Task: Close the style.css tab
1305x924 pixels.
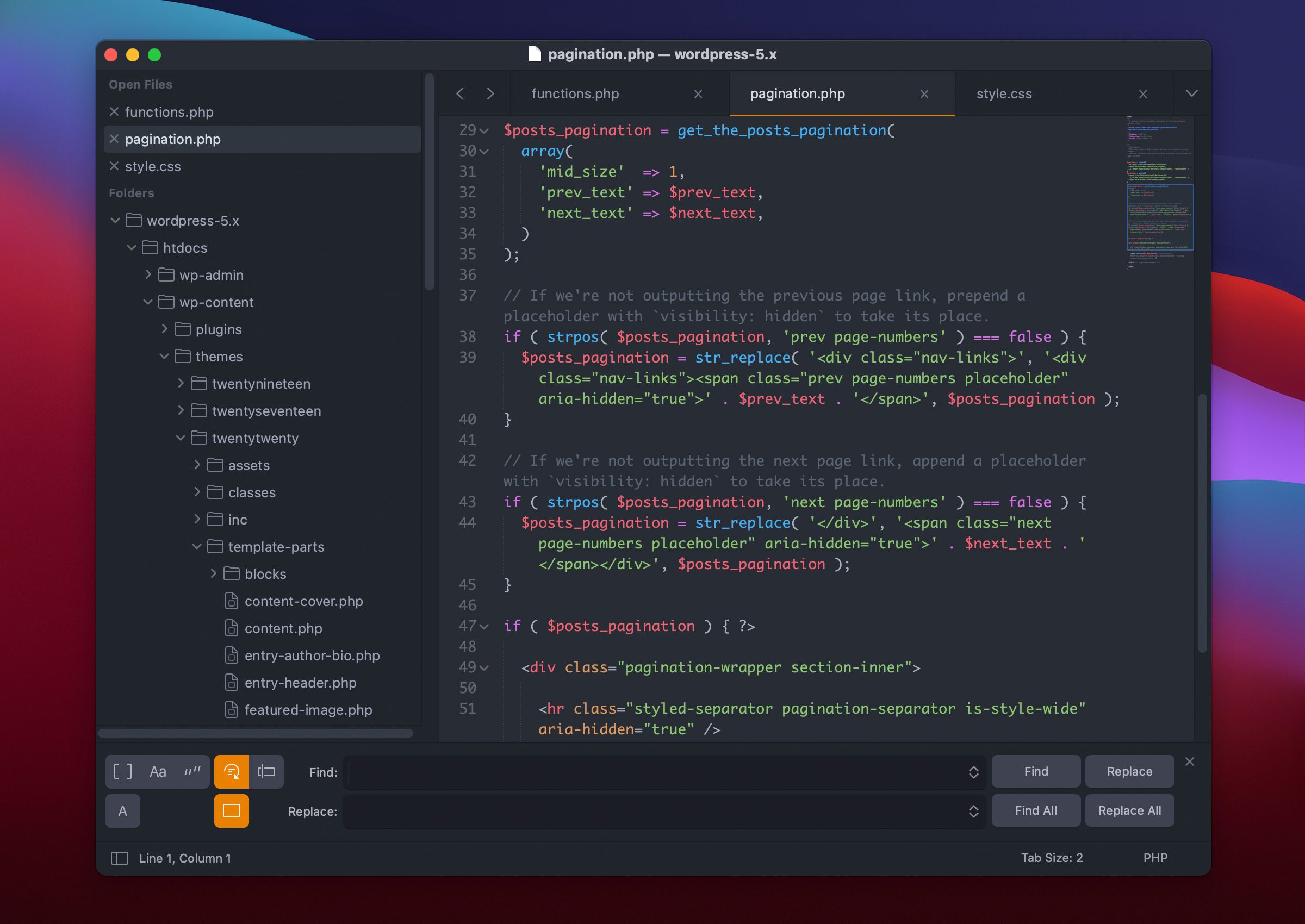Action: (1142, 94)
